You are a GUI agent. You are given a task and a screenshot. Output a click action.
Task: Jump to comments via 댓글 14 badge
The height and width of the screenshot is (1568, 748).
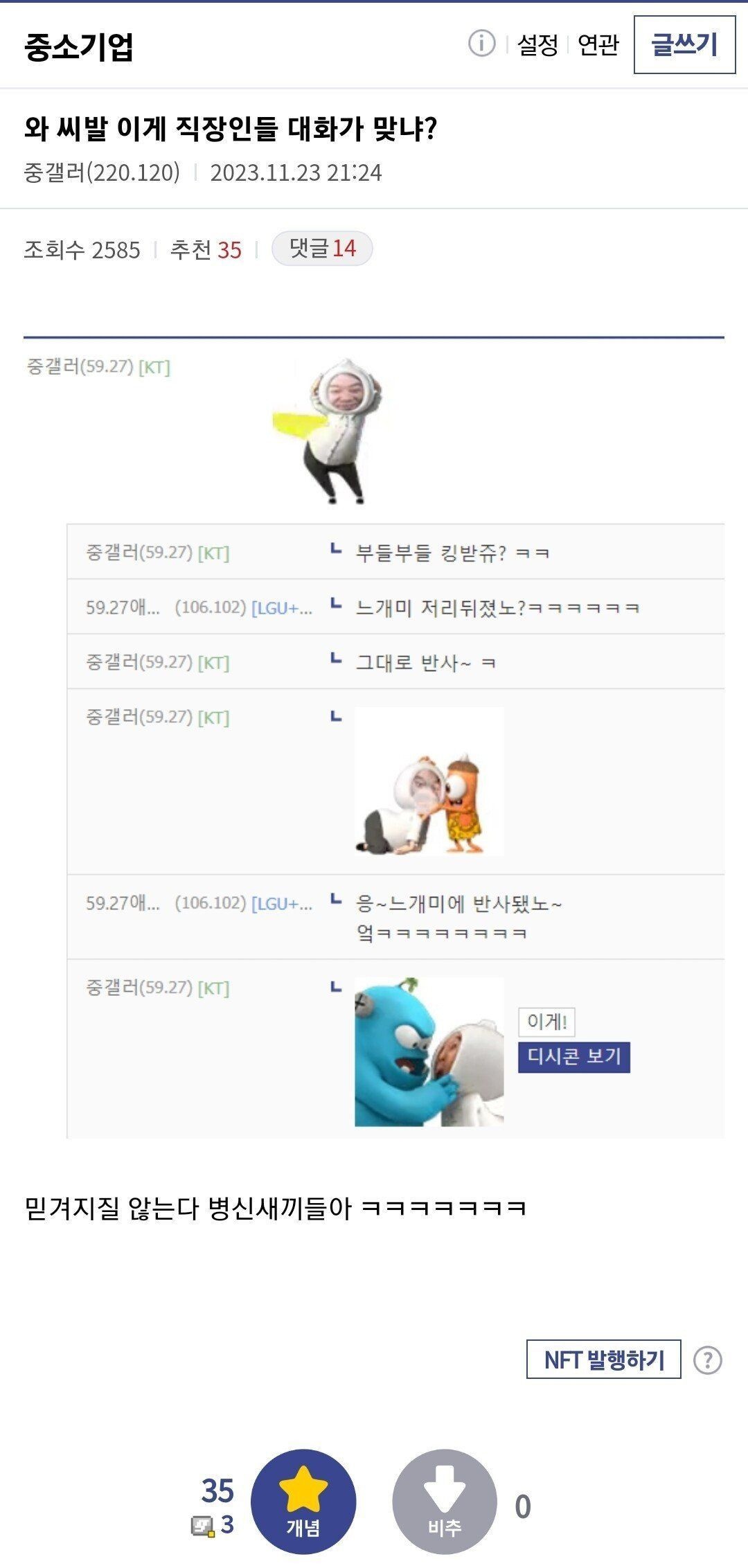point(322,249)
